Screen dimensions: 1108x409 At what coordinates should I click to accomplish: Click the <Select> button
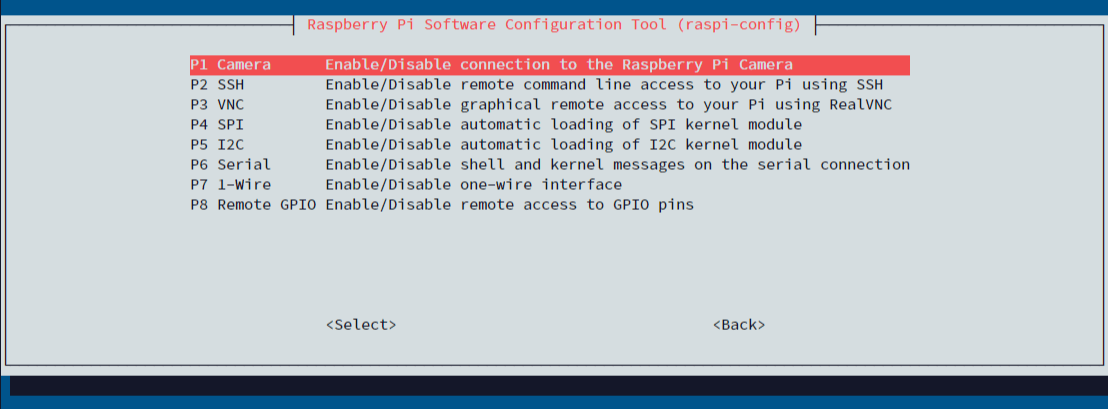coord(361,326)
